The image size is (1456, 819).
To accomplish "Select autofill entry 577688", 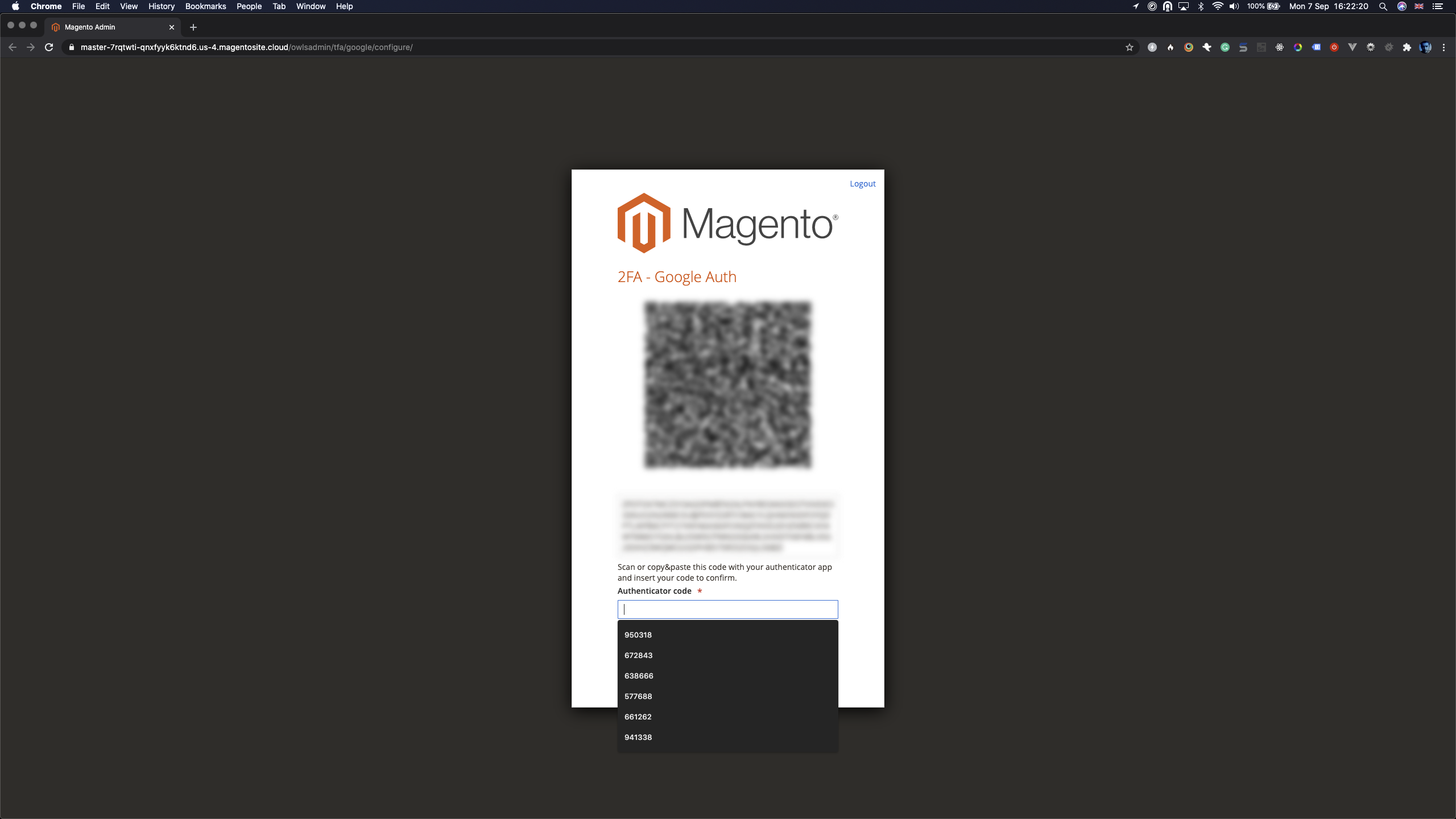I will 638,696.
